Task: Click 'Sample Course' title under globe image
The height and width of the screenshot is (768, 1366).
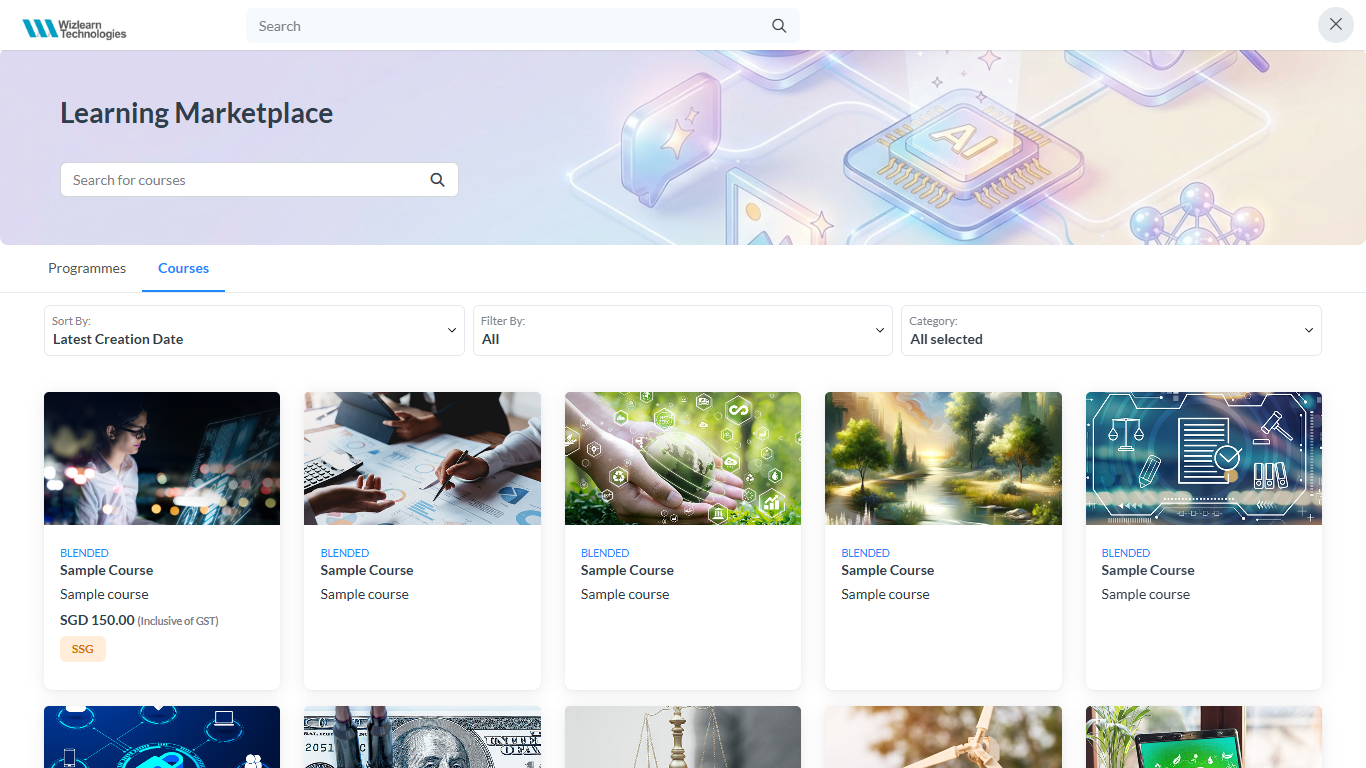Action: pos(627,570)
